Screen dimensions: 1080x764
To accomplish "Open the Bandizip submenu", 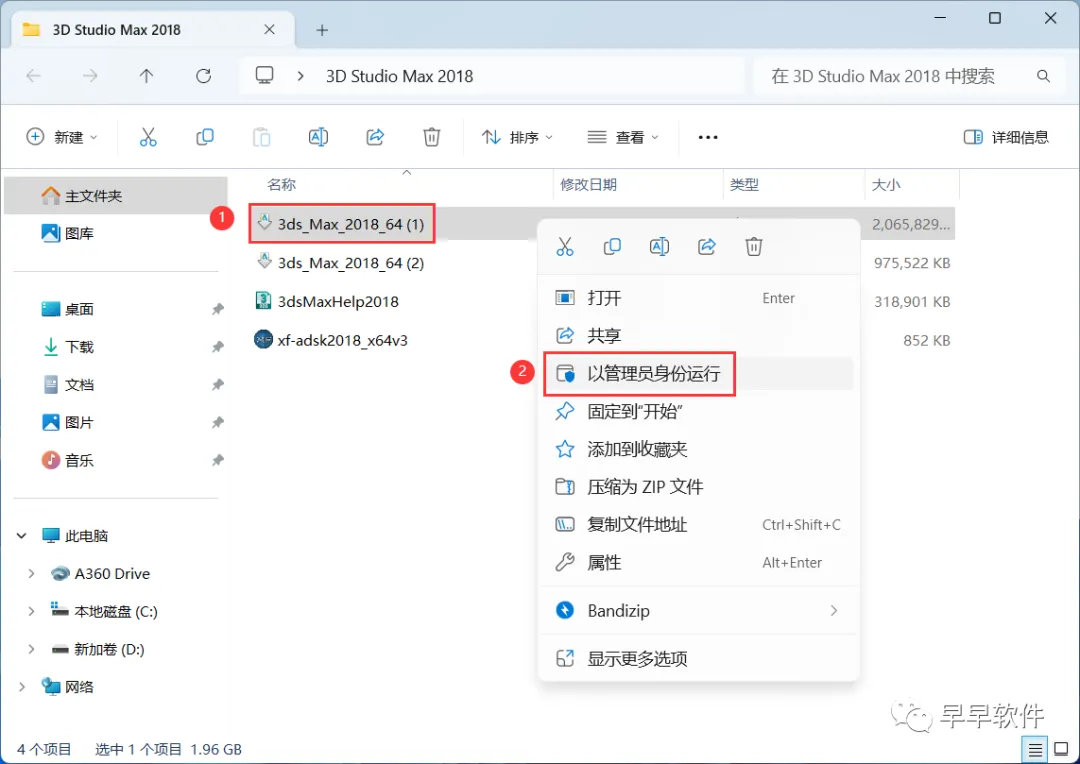I will (698, 610).
